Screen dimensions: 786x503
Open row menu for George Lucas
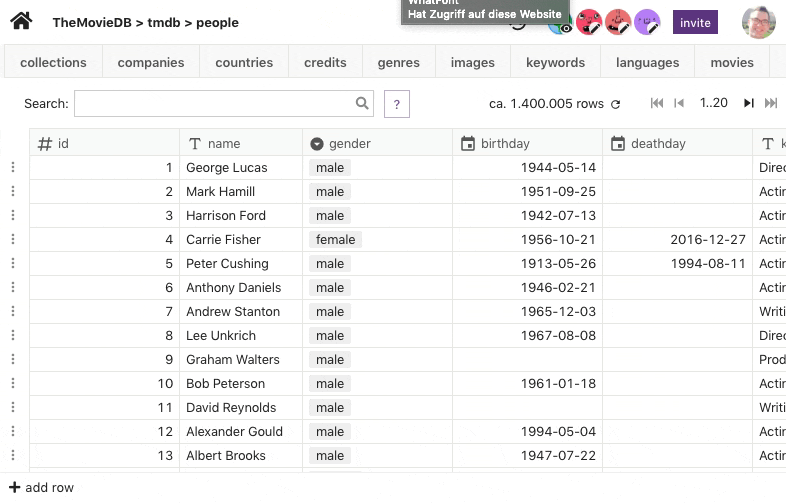pos(13,167)
